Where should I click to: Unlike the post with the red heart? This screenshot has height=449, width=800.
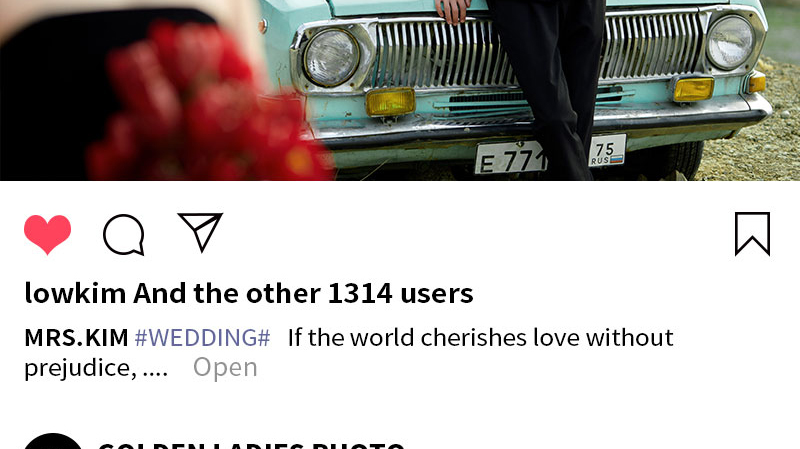tap(47, 234)
